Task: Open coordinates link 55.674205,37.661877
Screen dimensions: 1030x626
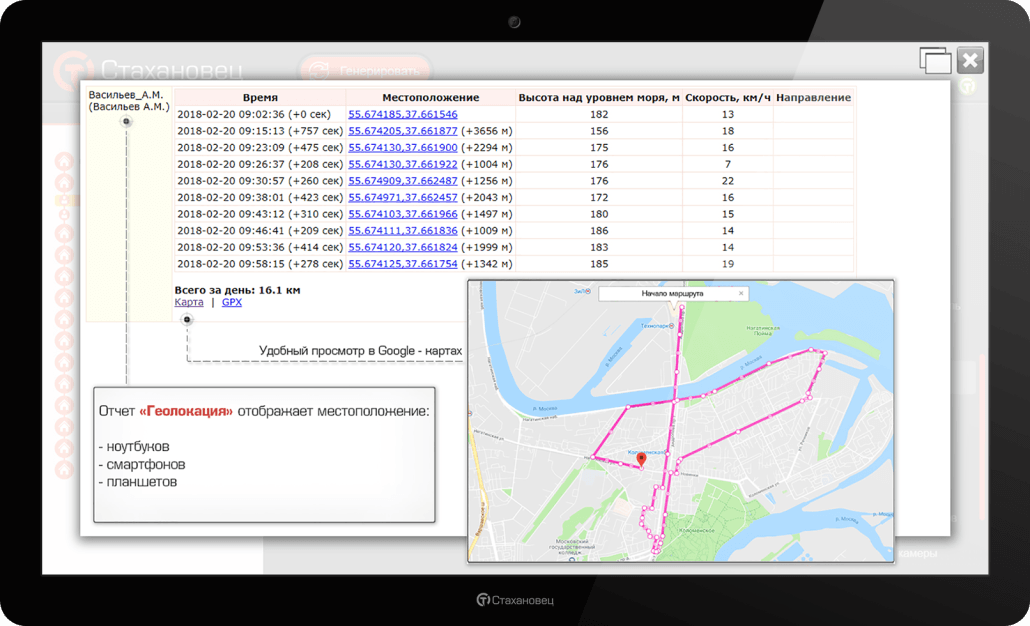Action: point(403,131)
